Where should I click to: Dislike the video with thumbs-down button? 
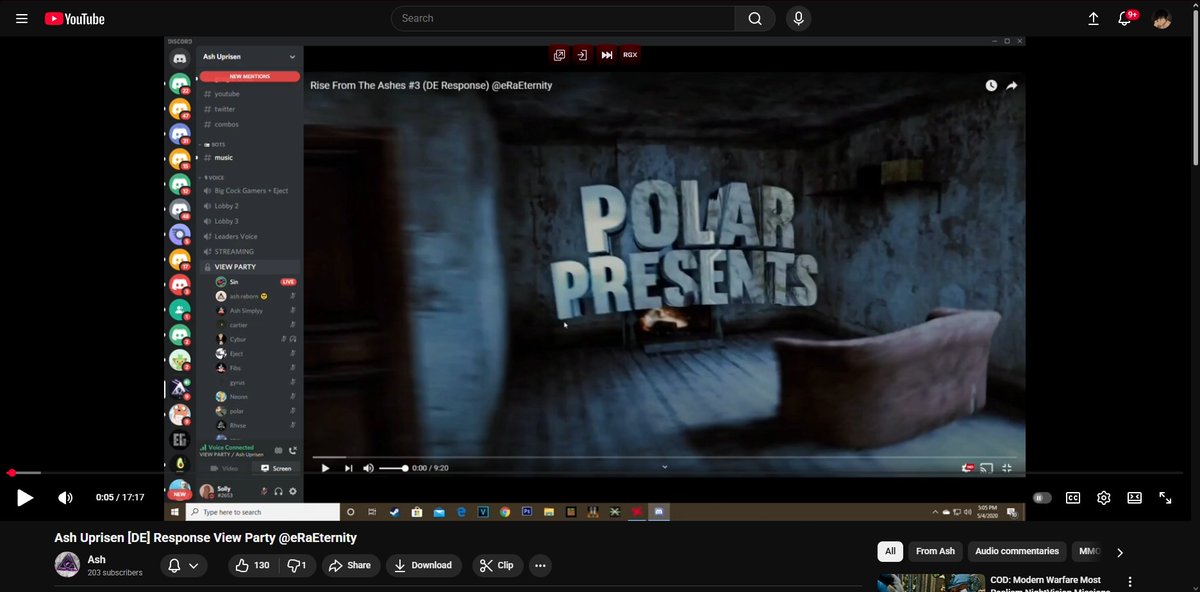(x=297, y=565)
